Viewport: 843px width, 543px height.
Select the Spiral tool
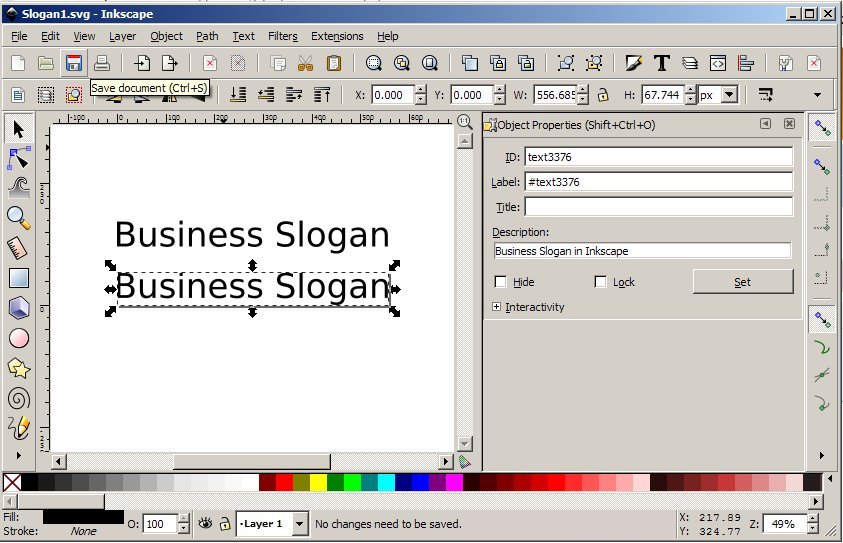coord(19,398)
